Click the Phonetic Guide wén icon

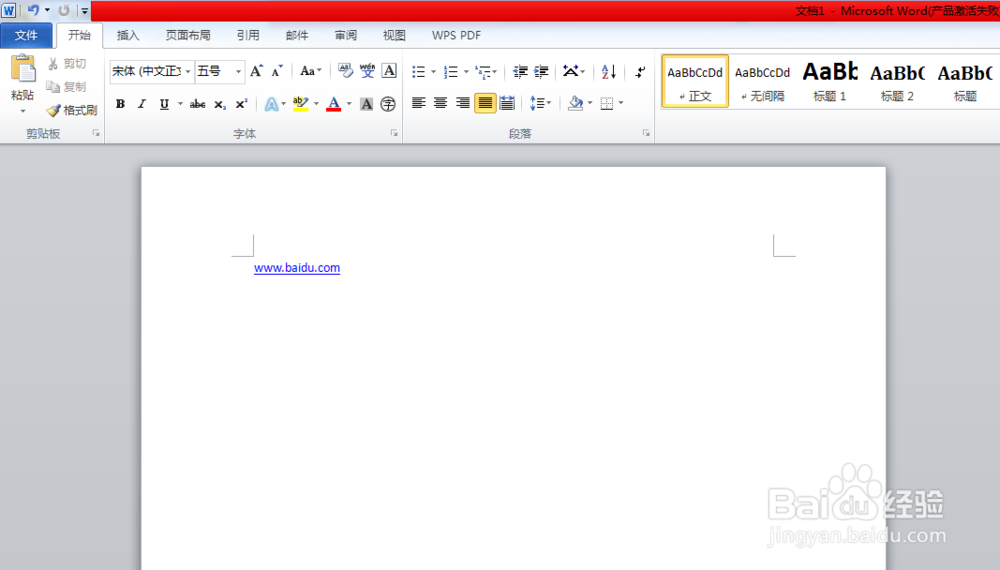pos(367,71)
